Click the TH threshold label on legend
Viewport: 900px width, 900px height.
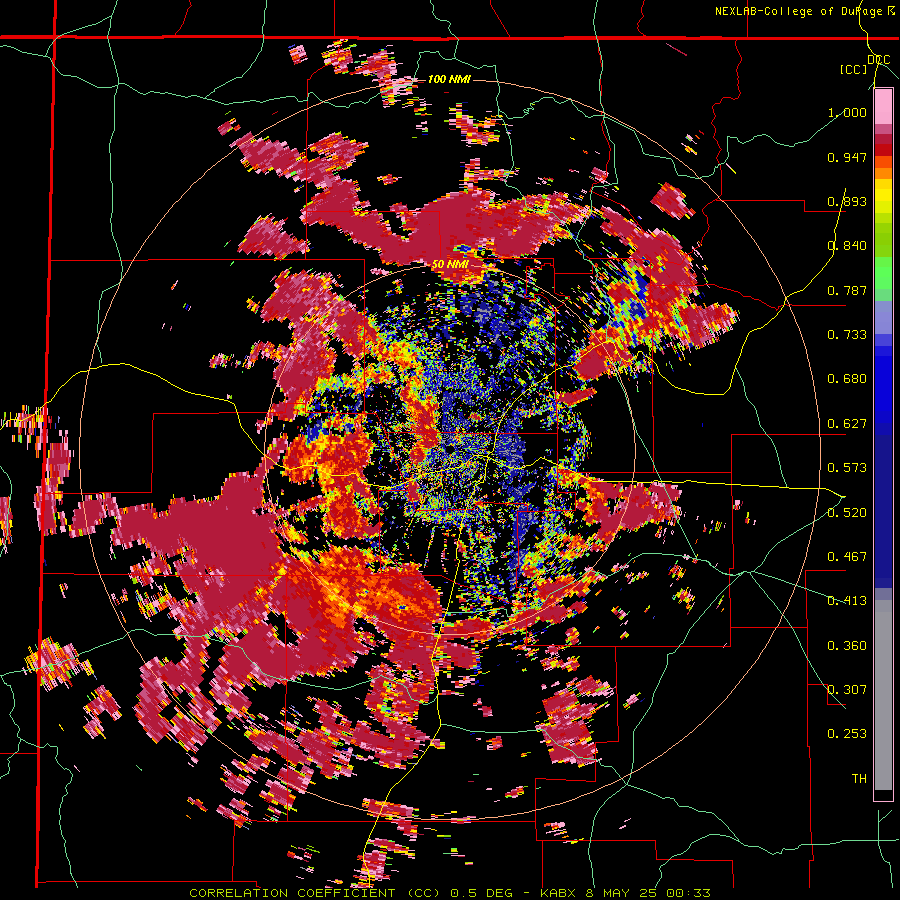(859, 779)
